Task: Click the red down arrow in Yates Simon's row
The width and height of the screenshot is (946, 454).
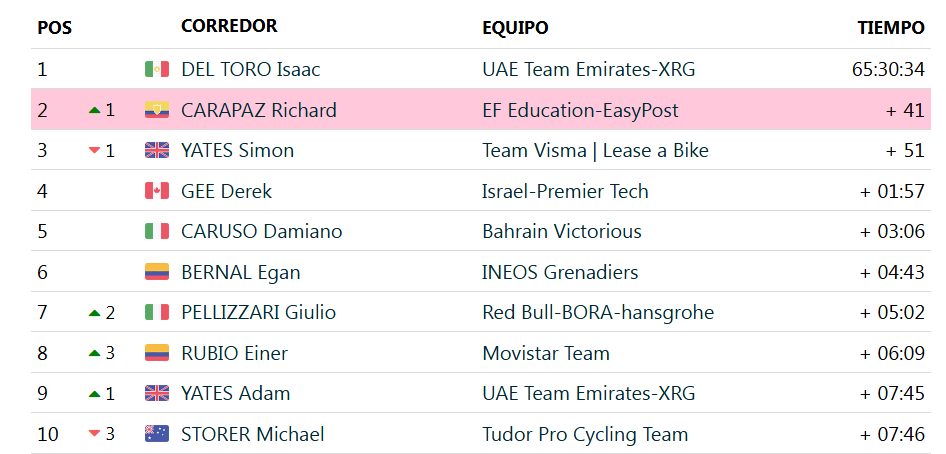Action: click(94, 150)
